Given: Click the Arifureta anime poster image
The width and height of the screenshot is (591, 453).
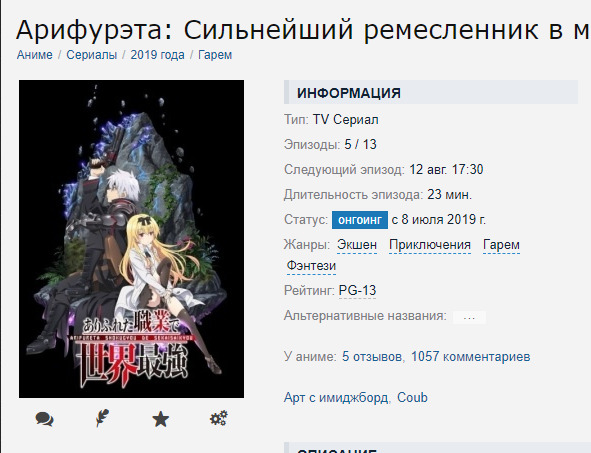Looking at the screenshot, I should point(132,239).
